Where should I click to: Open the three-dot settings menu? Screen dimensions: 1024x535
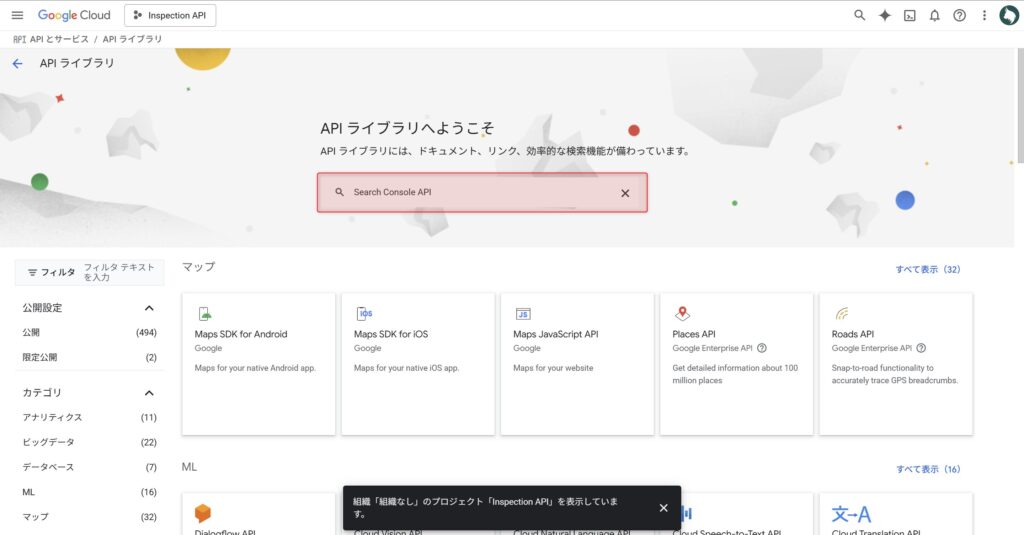[984, 15]
